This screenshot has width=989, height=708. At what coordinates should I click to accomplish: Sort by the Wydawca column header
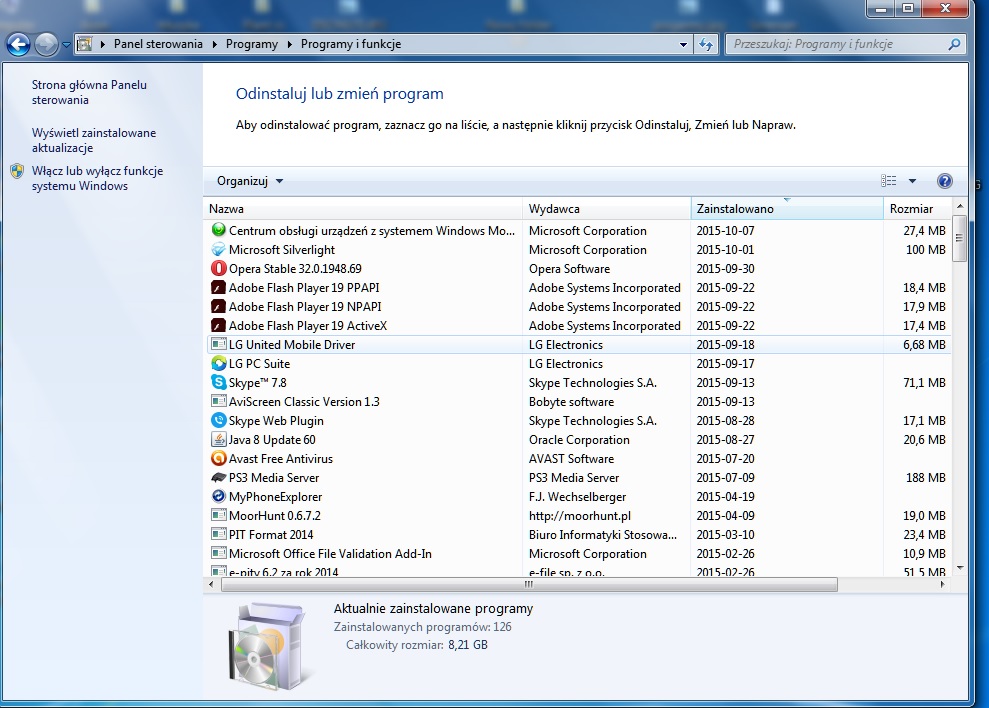click(607, 209)
